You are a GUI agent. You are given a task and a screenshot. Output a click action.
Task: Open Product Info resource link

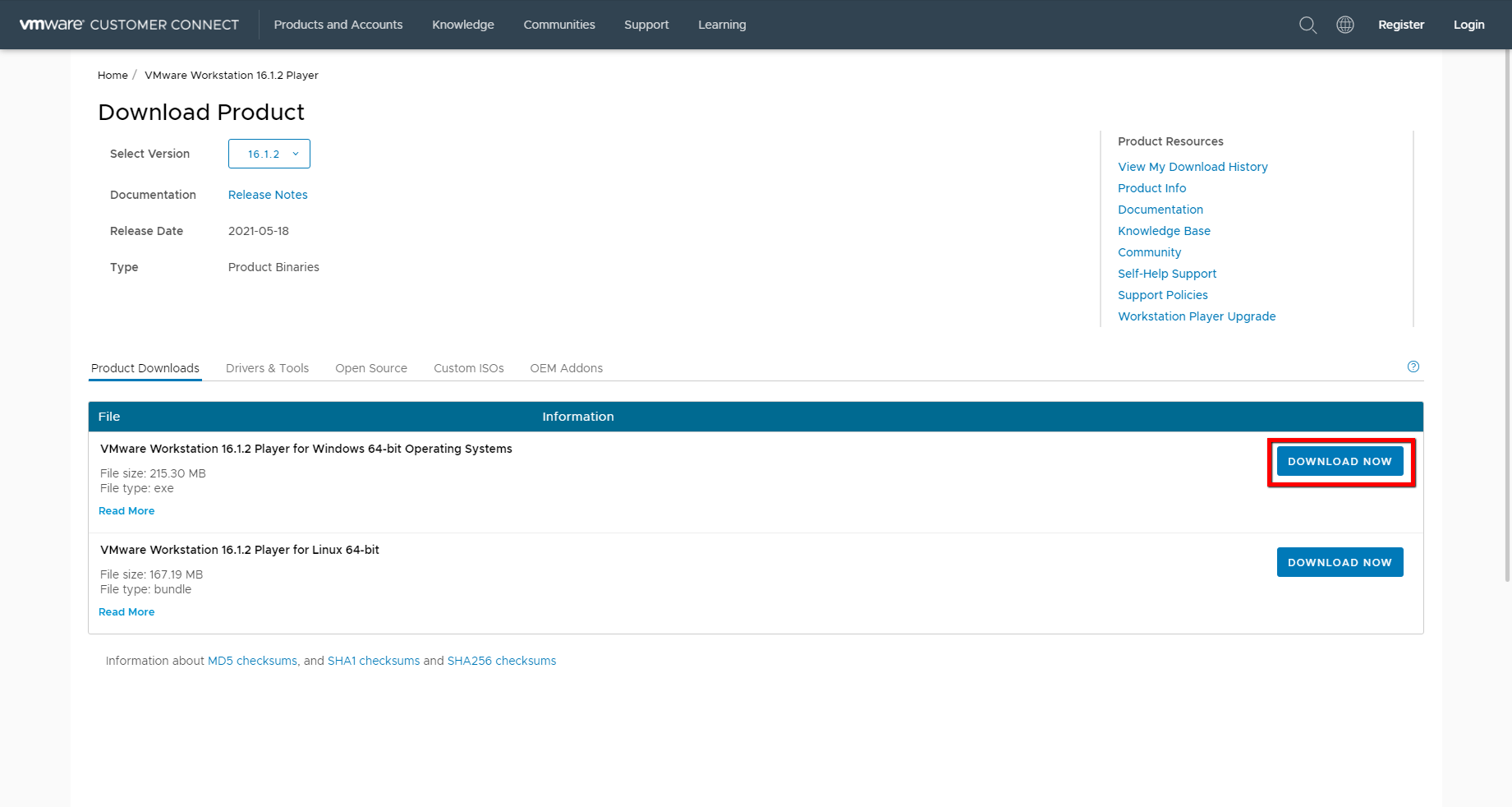tap(1151, 188)
